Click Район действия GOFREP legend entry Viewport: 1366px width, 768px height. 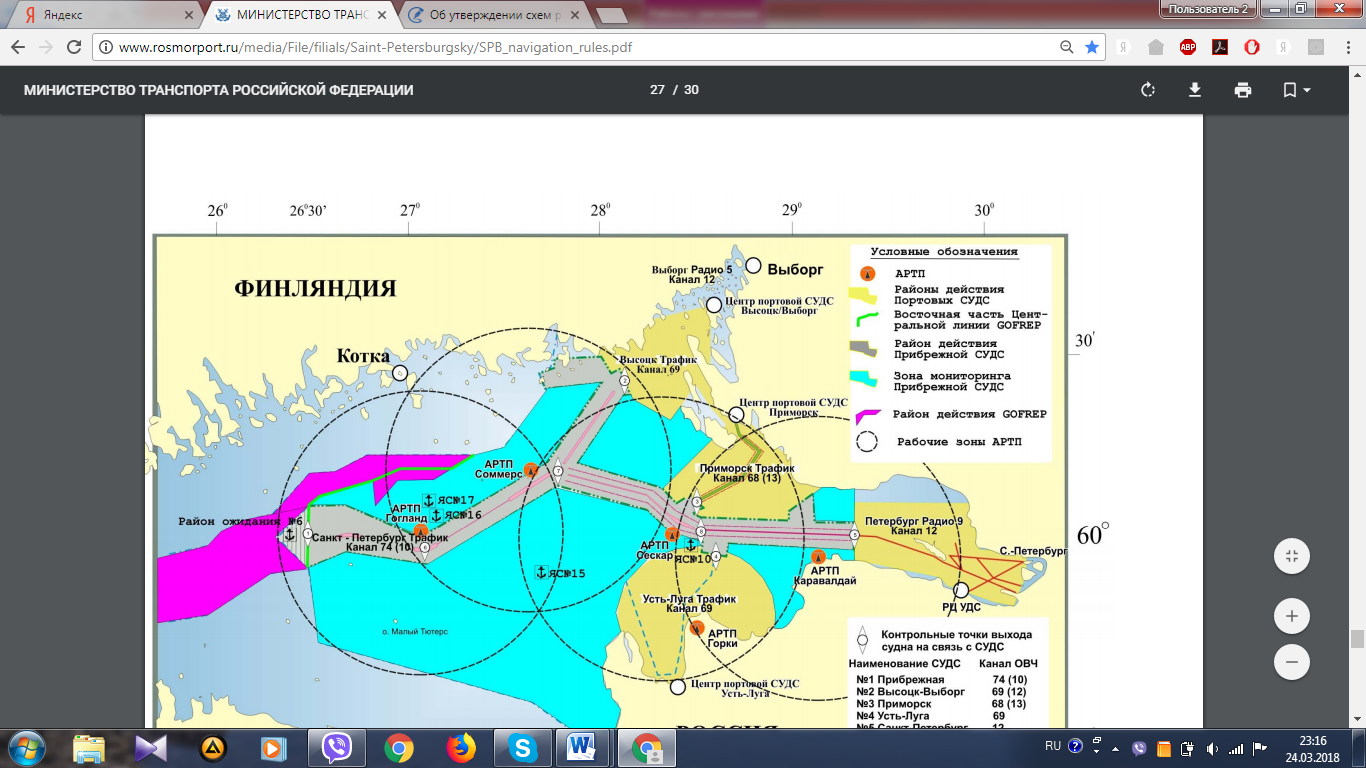coord(950,414)
